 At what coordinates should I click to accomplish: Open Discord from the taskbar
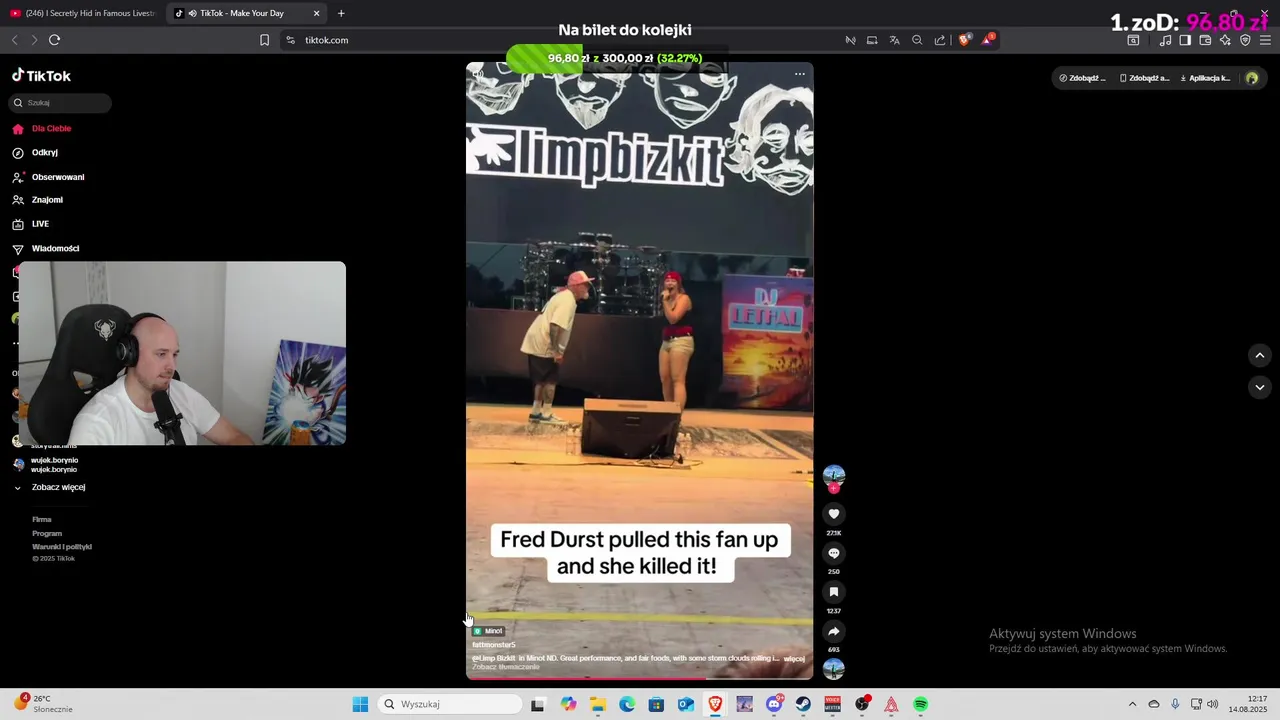[x=774, y=704]
